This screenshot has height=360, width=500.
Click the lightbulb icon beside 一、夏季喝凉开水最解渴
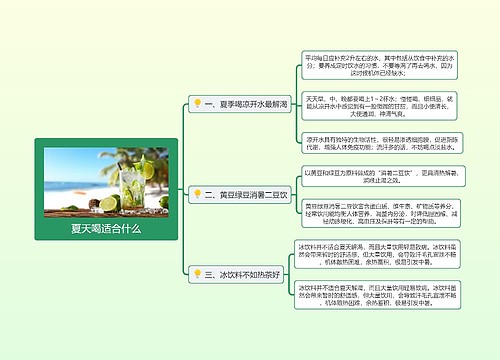tap(197, 103)
